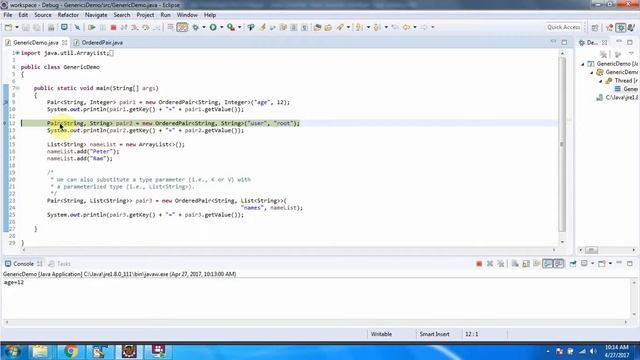The width and height of the screenshot is (640, 360).
Task: Click the 'public class GenericDemo' line in editor
Action: pyautogui.click(x=60, y=67)
